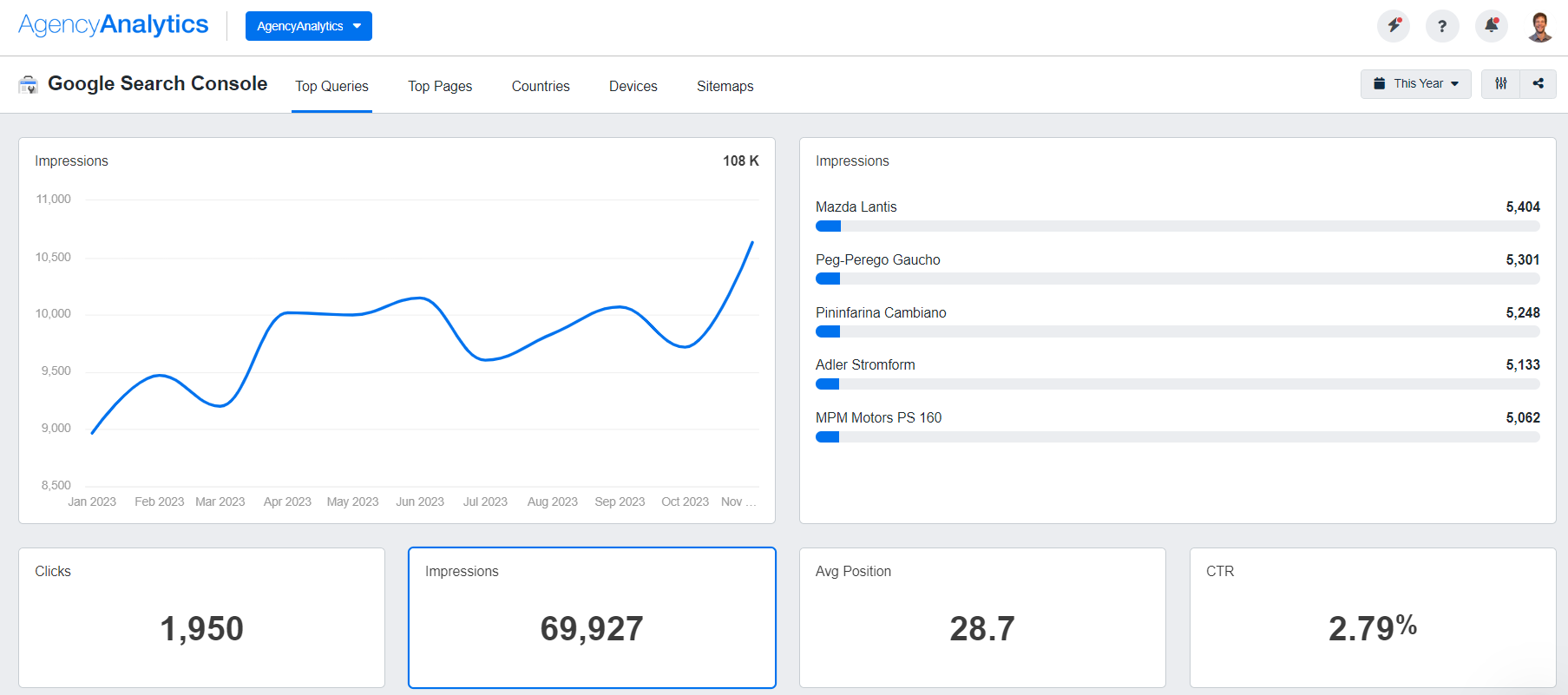Select the Avg Position metric card

(982, 618)
